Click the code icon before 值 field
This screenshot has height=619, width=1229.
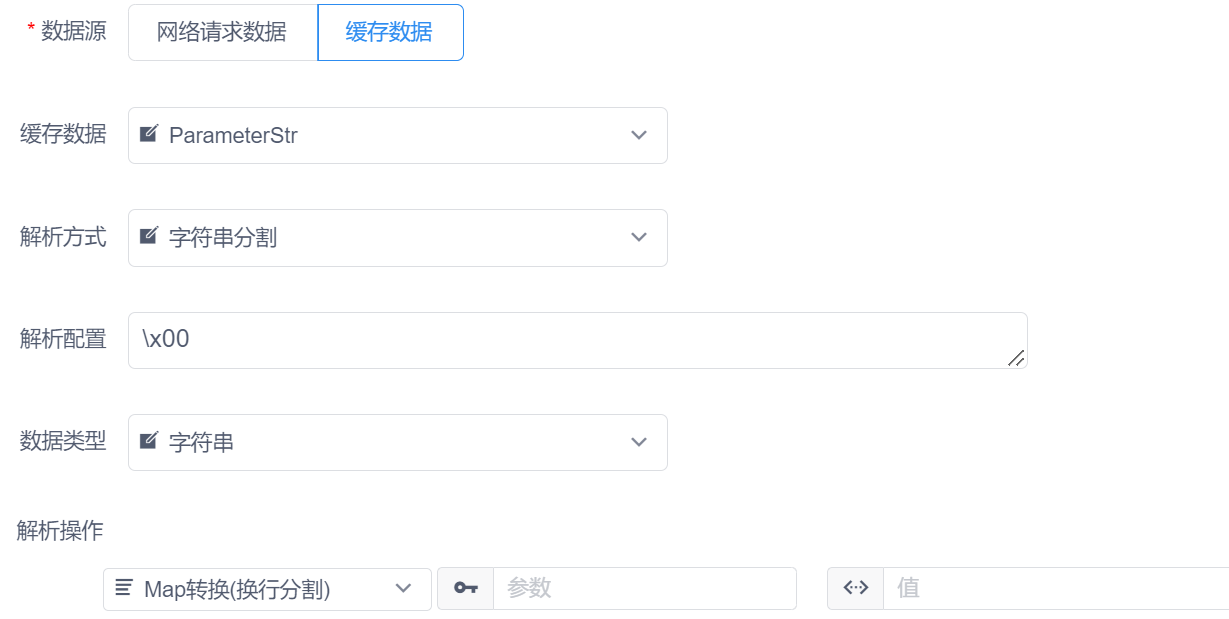coord(855,588)
